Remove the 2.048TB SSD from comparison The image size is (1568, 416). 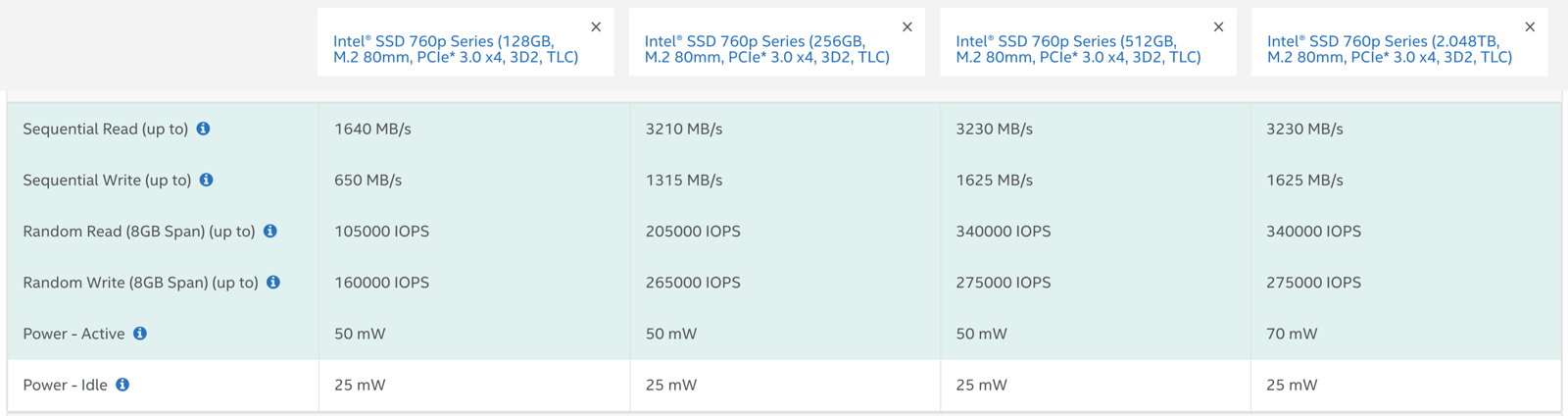coord(1530,27)
